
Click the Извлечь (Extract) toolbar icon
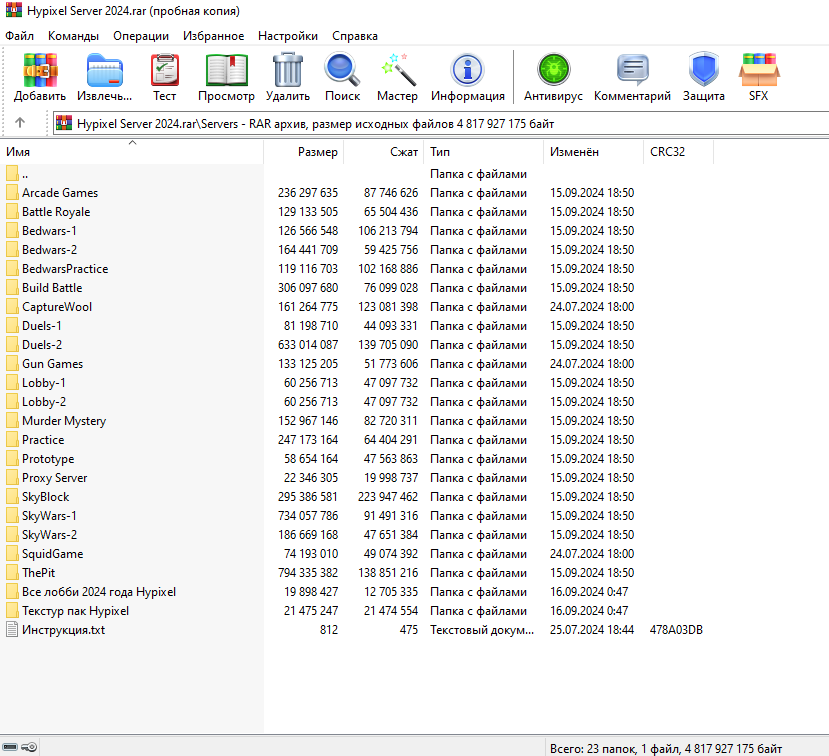[105, 70]
